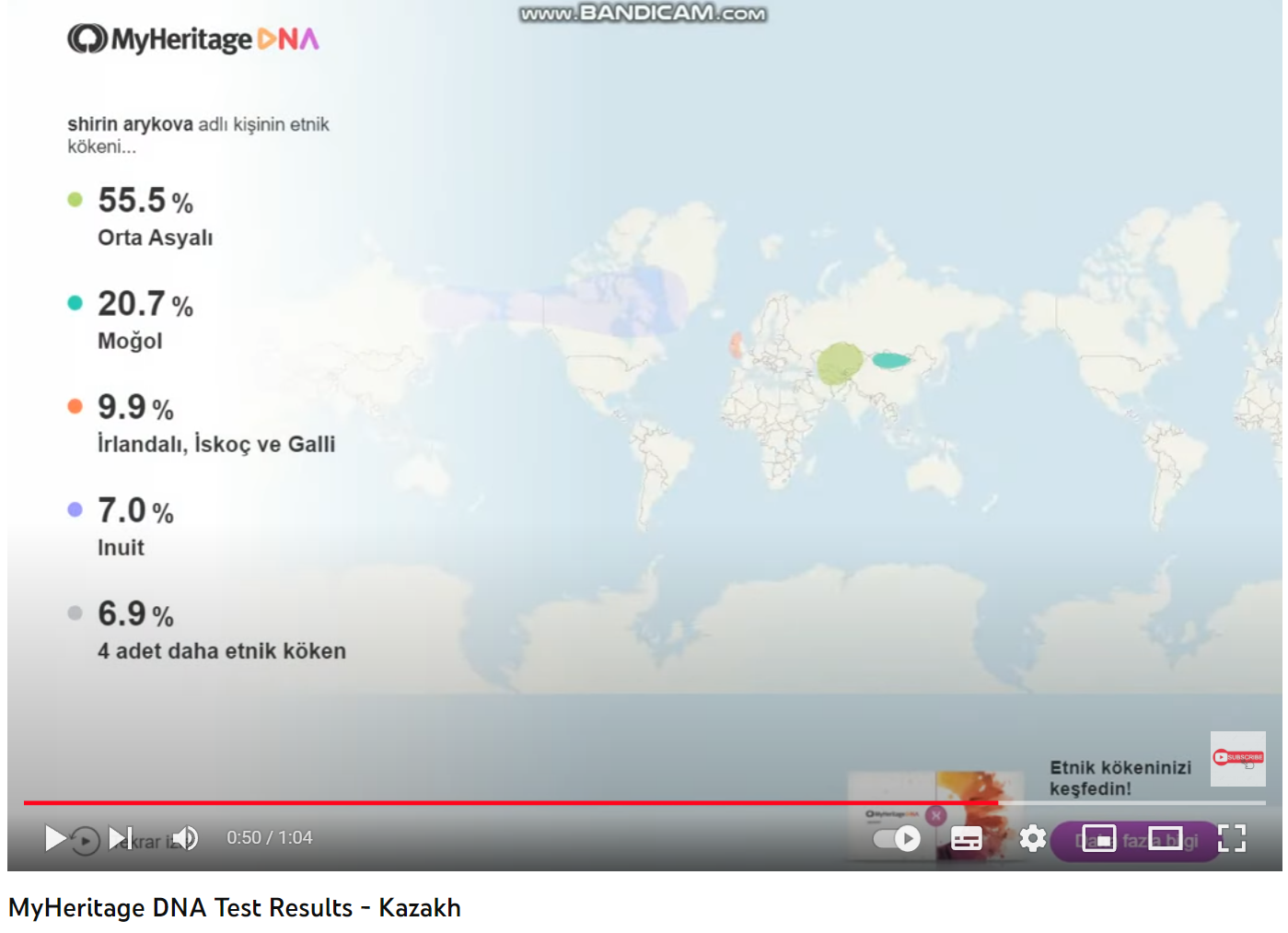Open the settings gear menu
Viewport: 1288px width, 933px height.
click(1033, 838)
